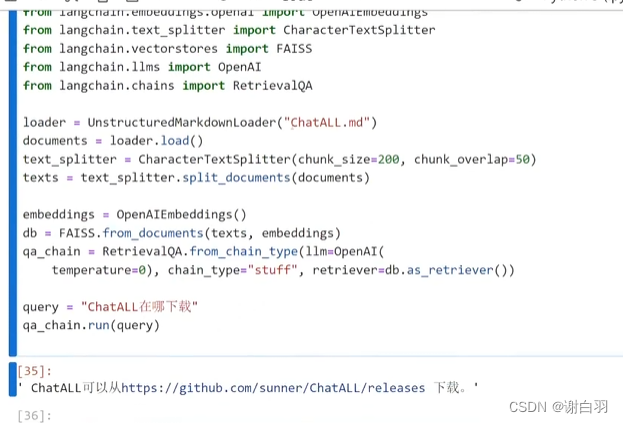Select the [35]: output prompt

pyautogui.click(x=35, y=371)
